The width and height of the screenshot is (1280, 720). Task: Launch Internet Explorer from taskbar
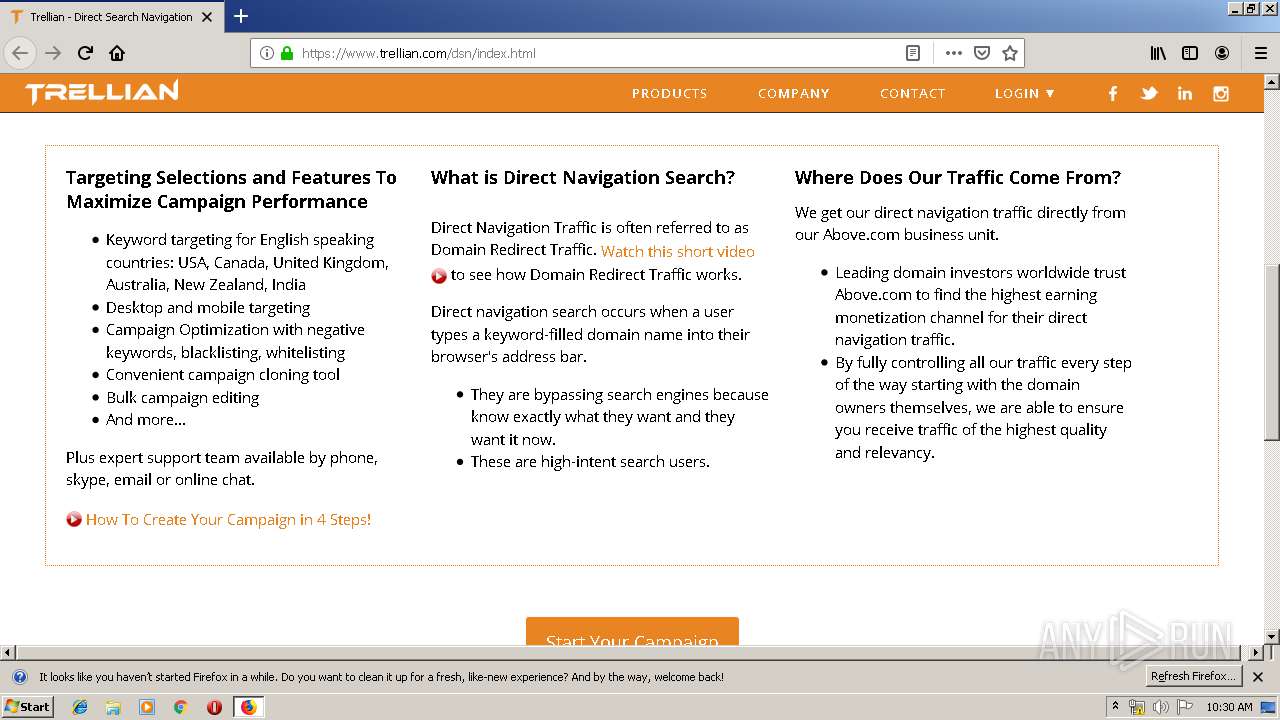click(x=80, y=707)
